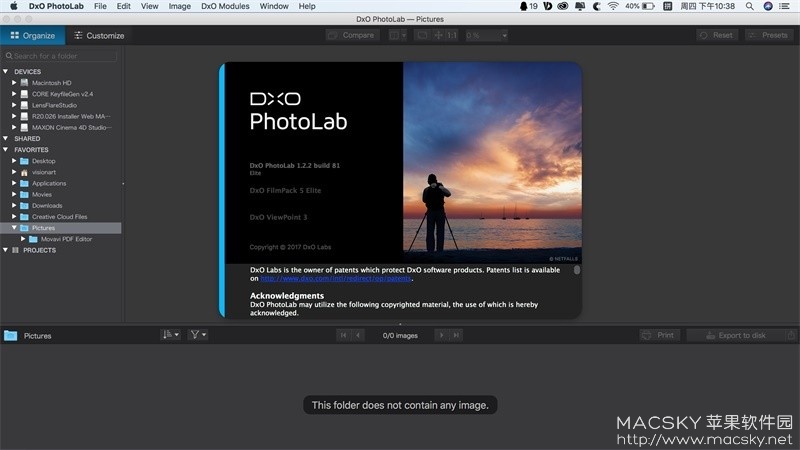
Task: Click the Compare button
Action: point(353,35)
